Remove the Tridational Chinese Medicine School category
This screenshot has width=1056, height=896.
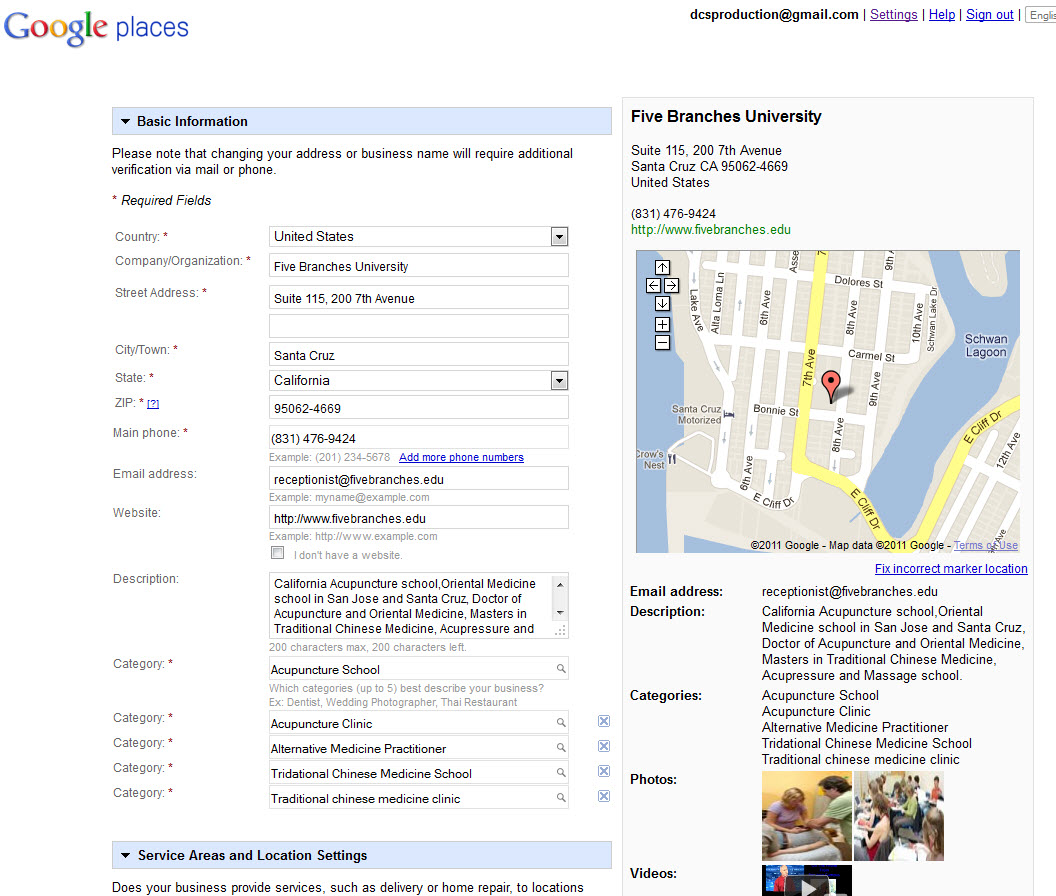(x=604, y=771)
